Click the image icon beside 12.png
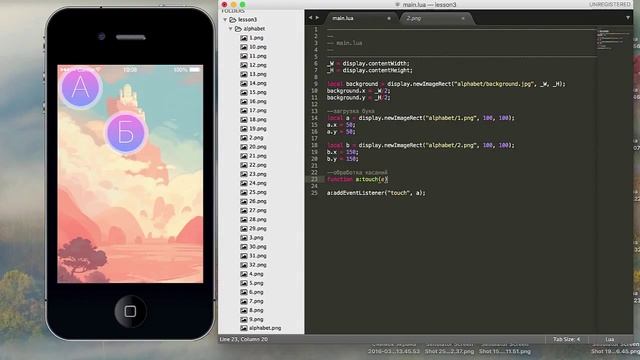The image size is (640, 360). click(244, 65)
